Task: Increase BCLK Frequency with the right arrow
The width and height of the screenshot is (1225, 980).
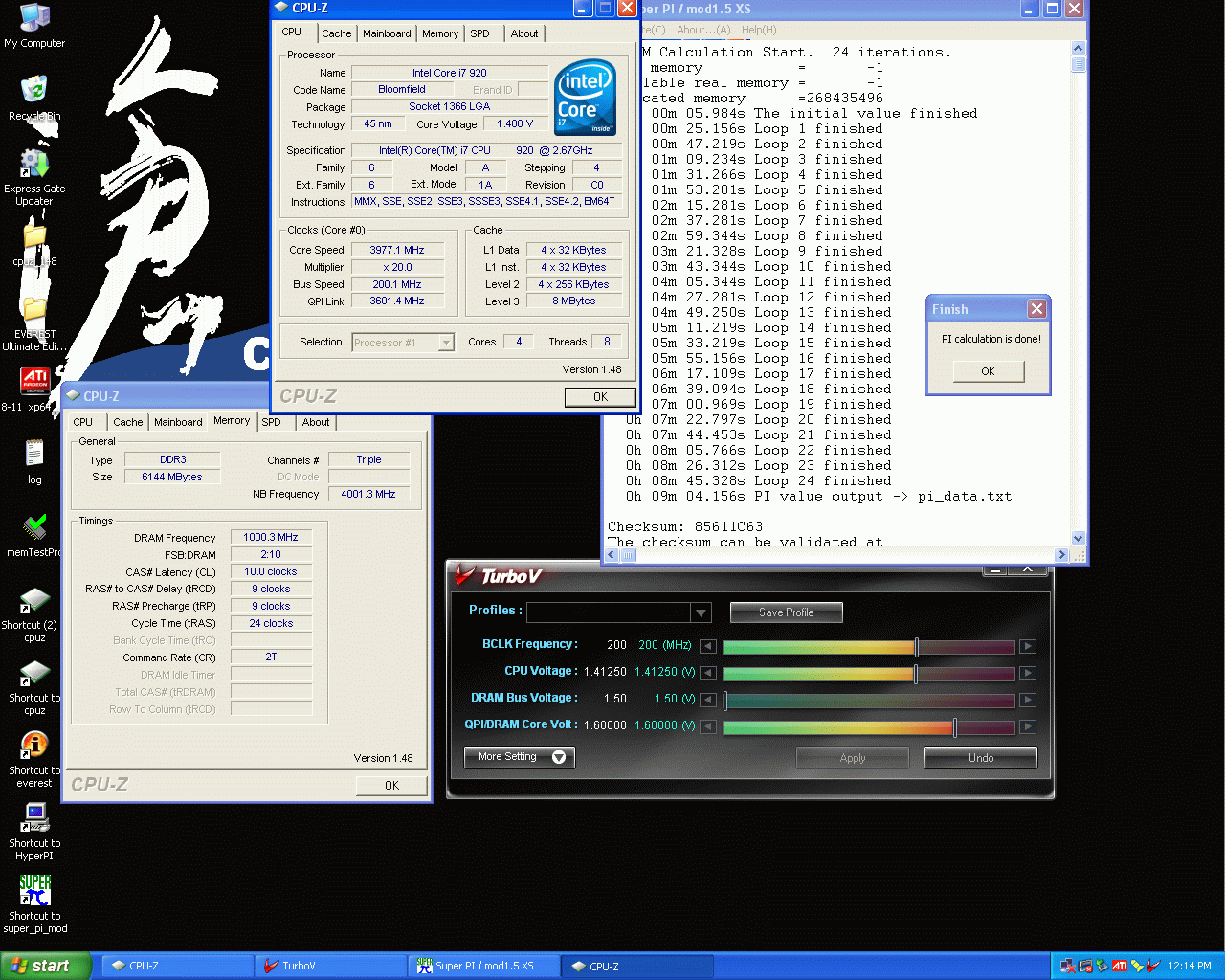Action: [1028, 646]
